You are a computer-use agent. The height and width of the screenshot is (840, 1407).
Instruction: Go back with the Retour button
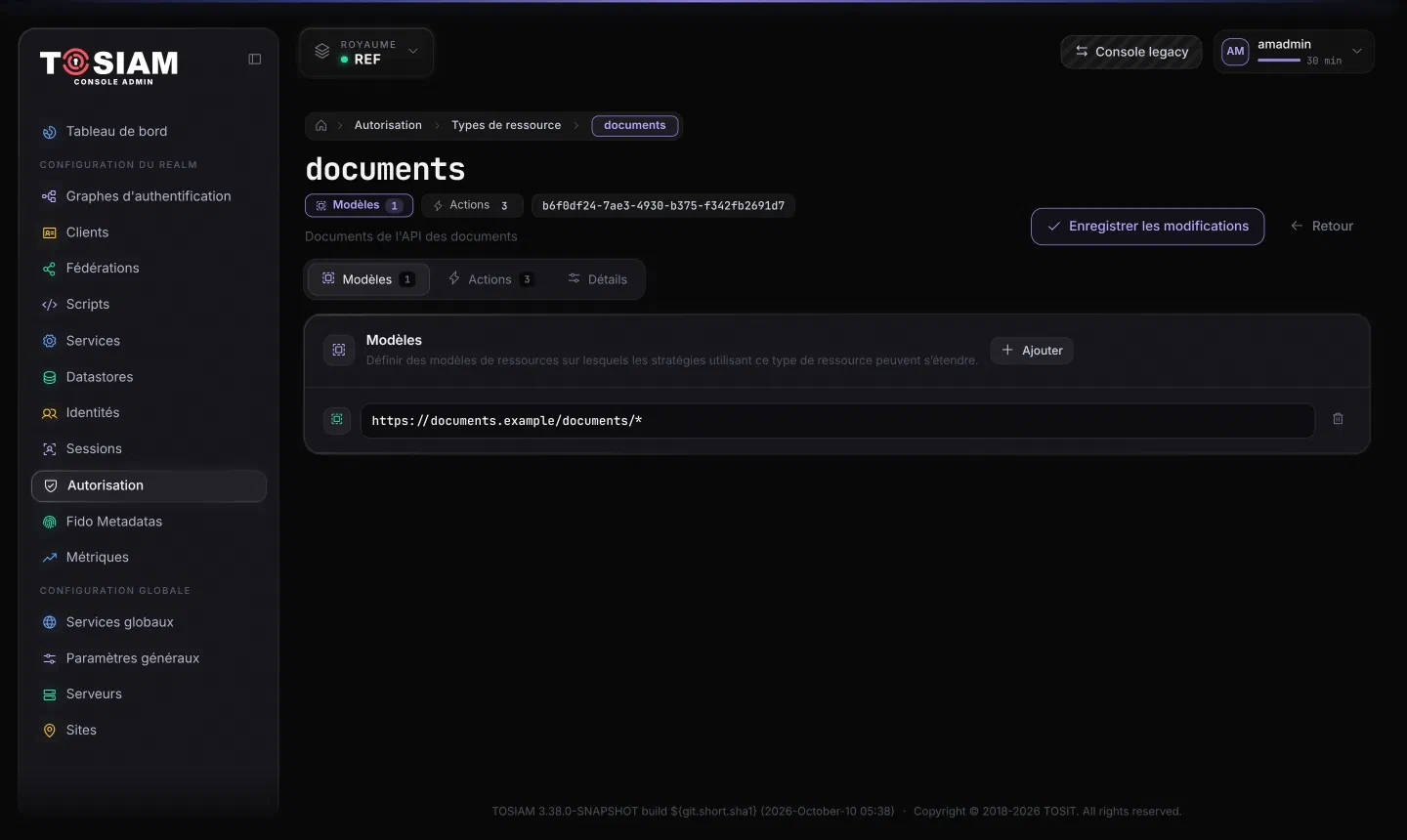pyautogui.click(x=1322, y=227)
